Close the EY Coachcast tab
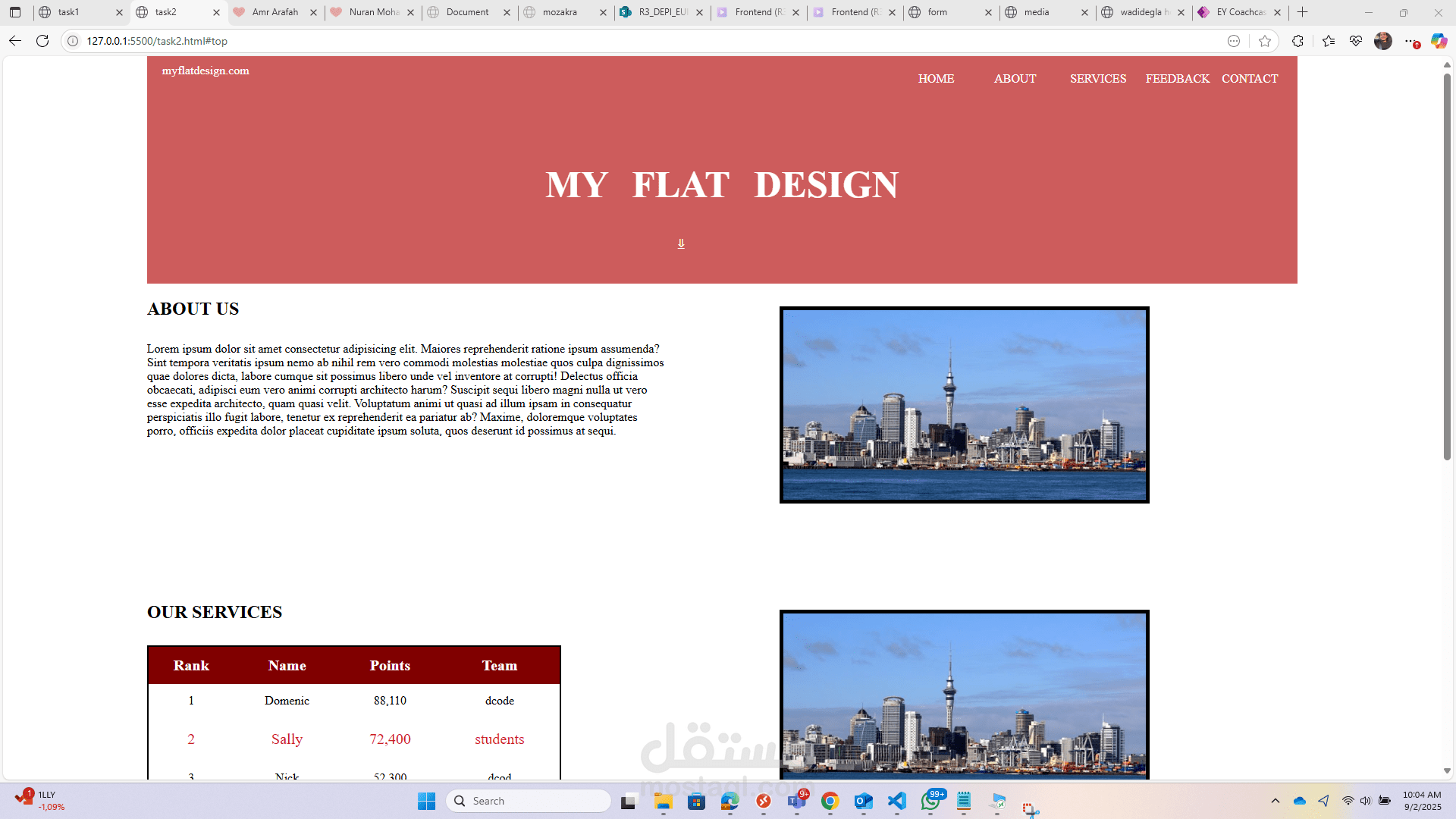1456x819 pixels. 1278,12
